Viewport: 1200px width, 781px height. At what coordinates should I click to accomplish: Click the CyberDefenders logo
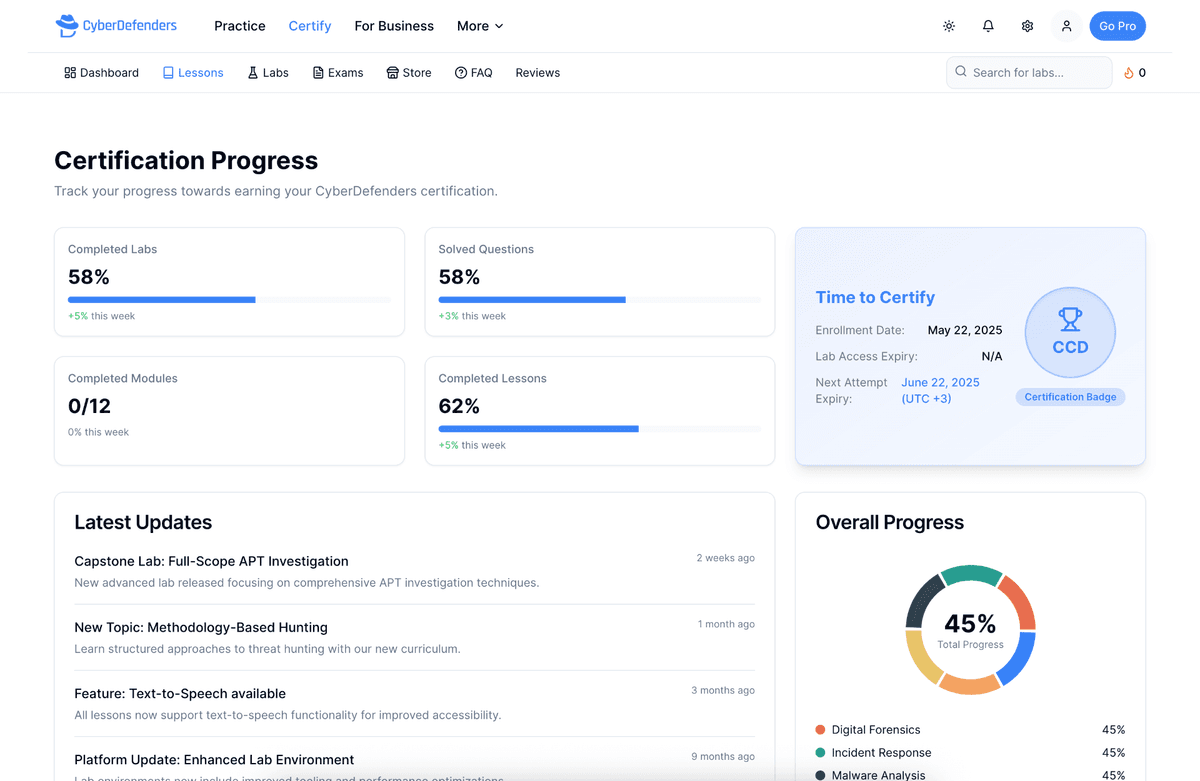point(116,26)
